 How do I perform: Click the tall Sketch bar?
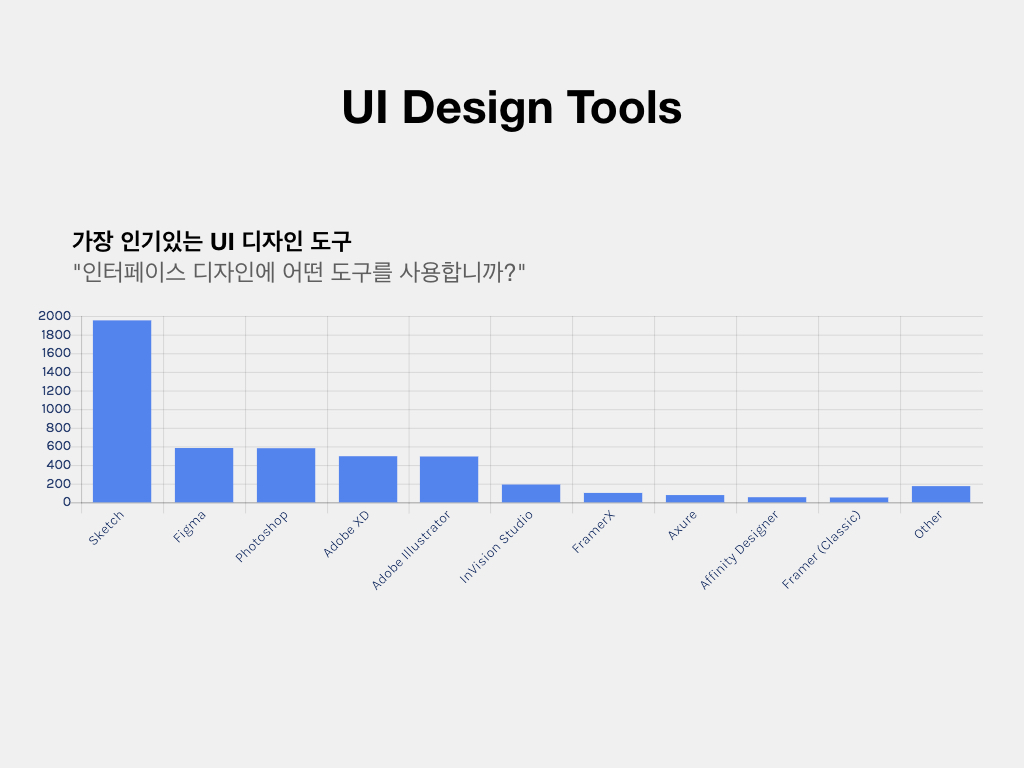point(122,411)
